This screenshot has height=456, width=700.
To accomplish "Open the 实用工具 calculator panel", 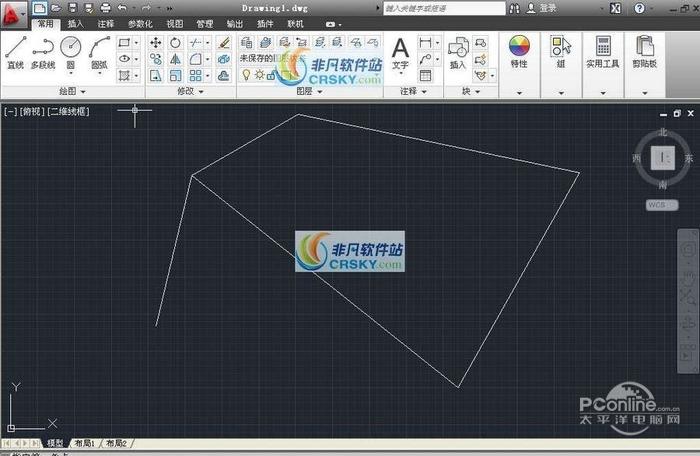I will coord(603,51).
